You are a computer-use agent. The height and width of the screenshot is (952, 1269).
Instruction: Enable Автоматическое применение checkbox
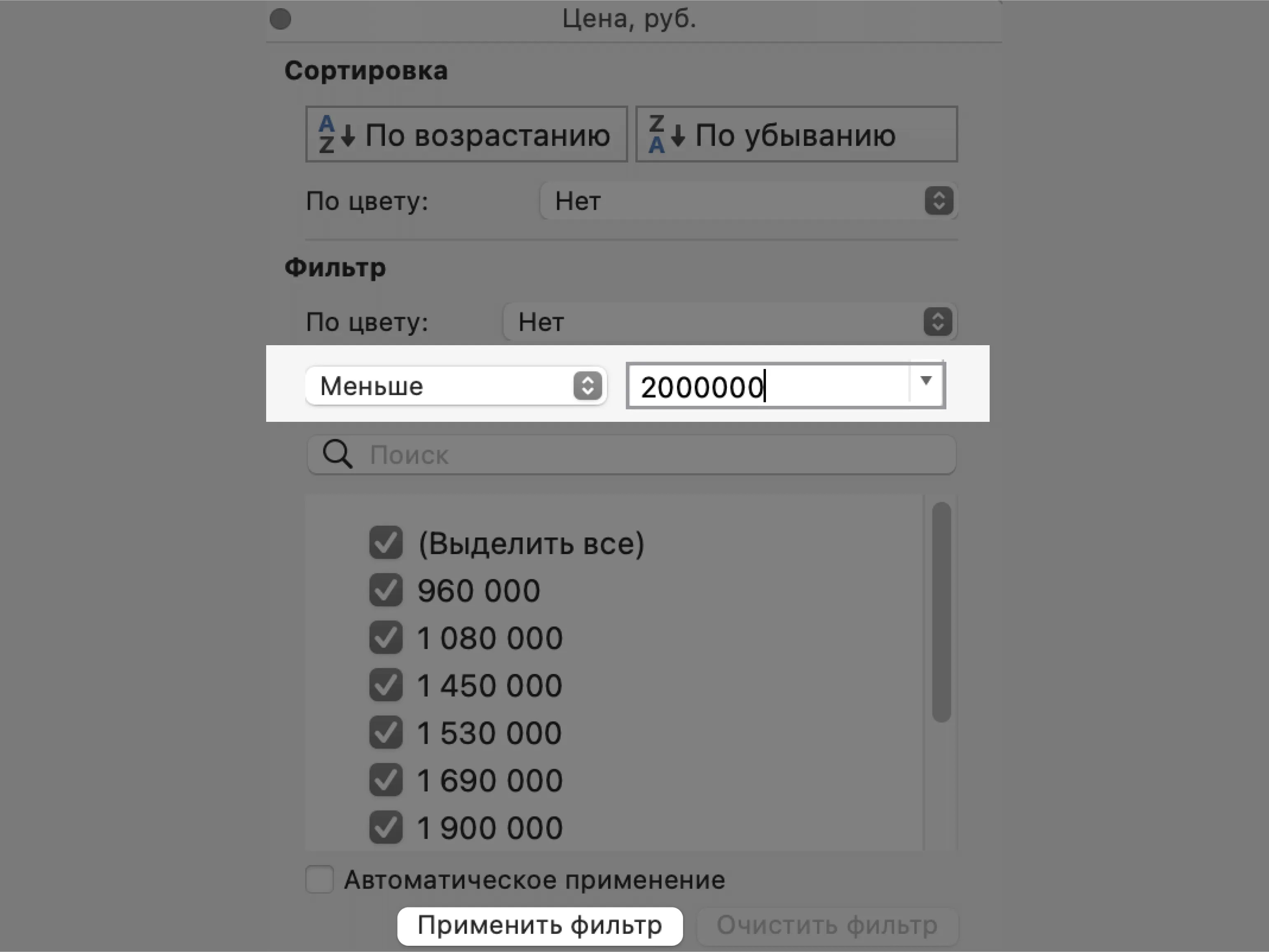(320, 879)
